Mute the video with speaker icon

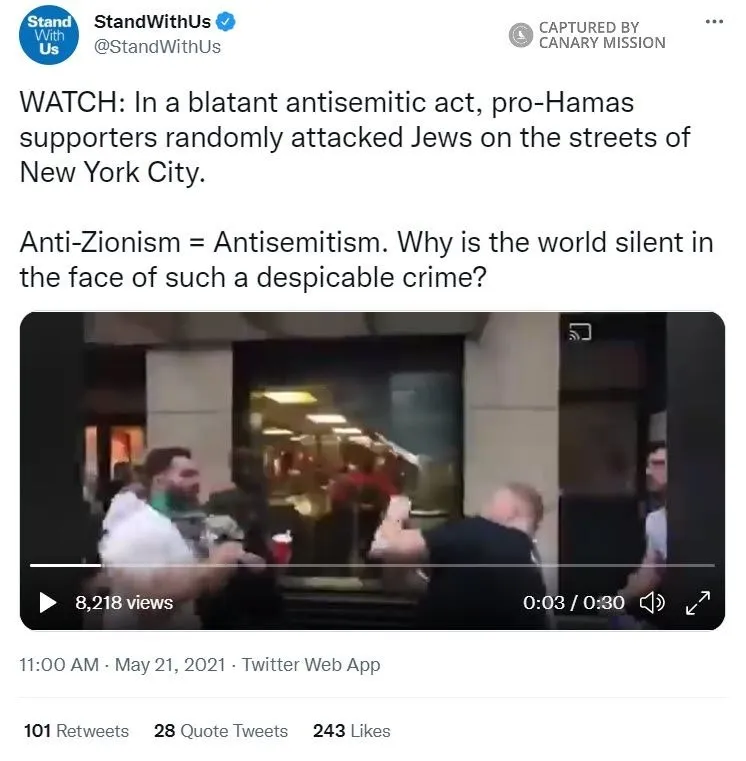click(652, 602)
